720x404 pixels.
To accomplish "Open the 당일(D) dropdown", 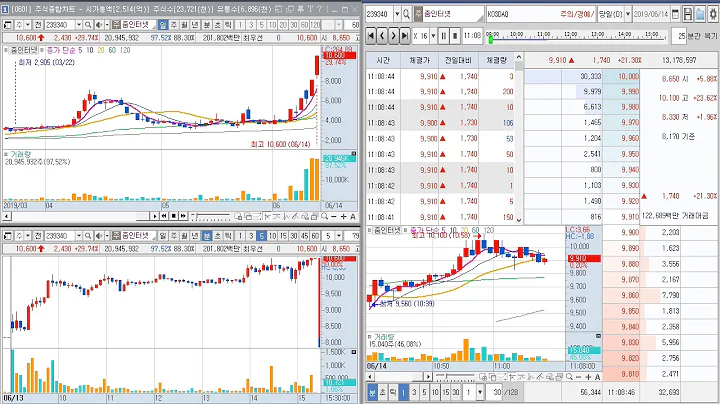I will 628,14.
